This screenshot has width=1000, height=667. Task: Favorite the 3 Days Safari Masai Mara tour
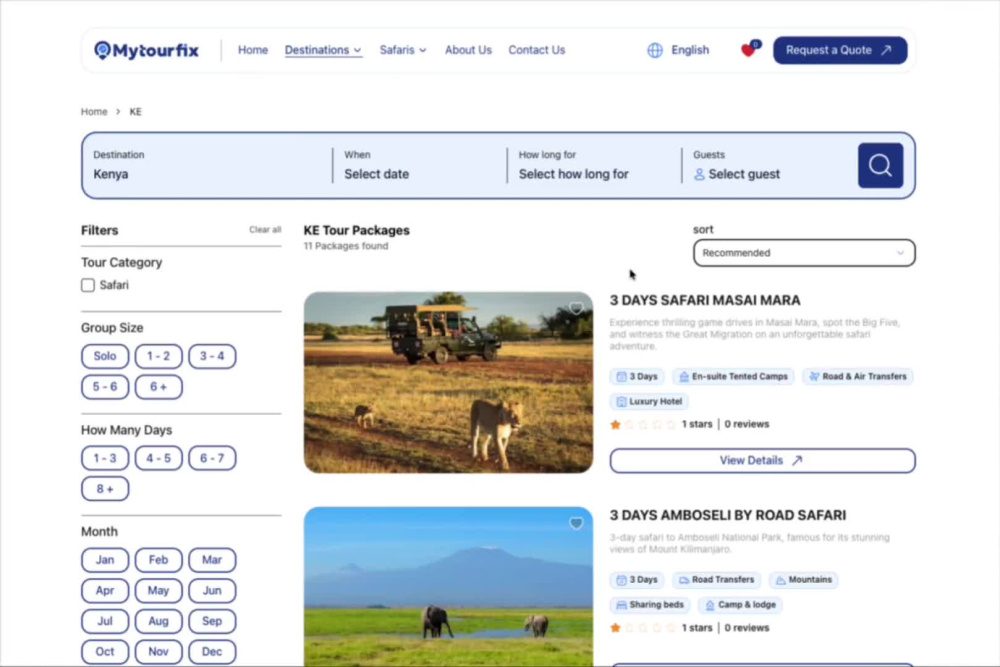(x=576, y=309)
